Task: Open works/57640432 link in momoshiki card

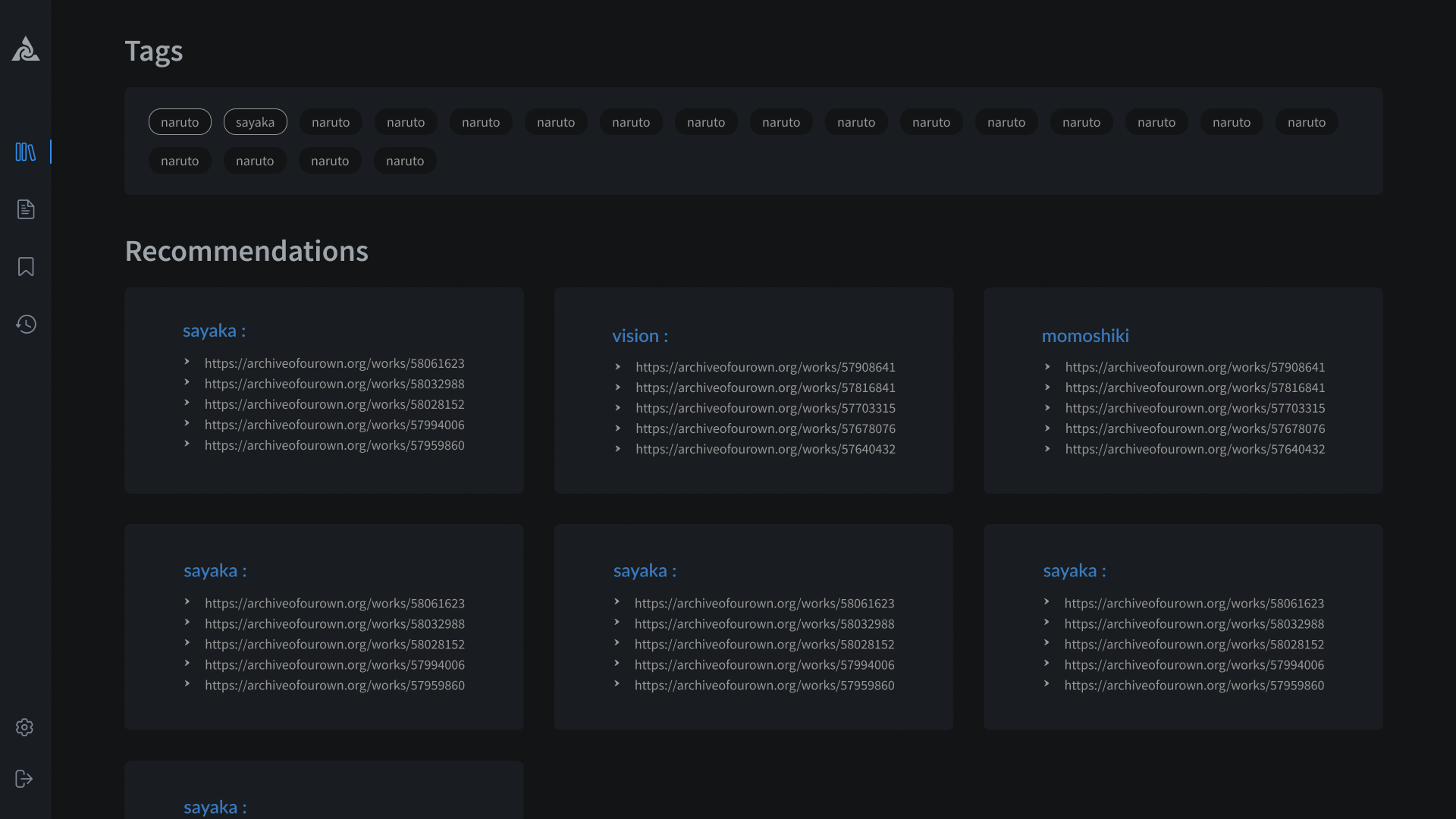Action: [x=1195, y=449]
